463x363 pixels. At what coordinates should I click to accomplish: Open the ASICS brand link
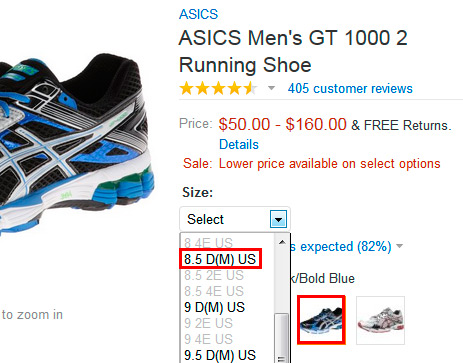[198, 14]
